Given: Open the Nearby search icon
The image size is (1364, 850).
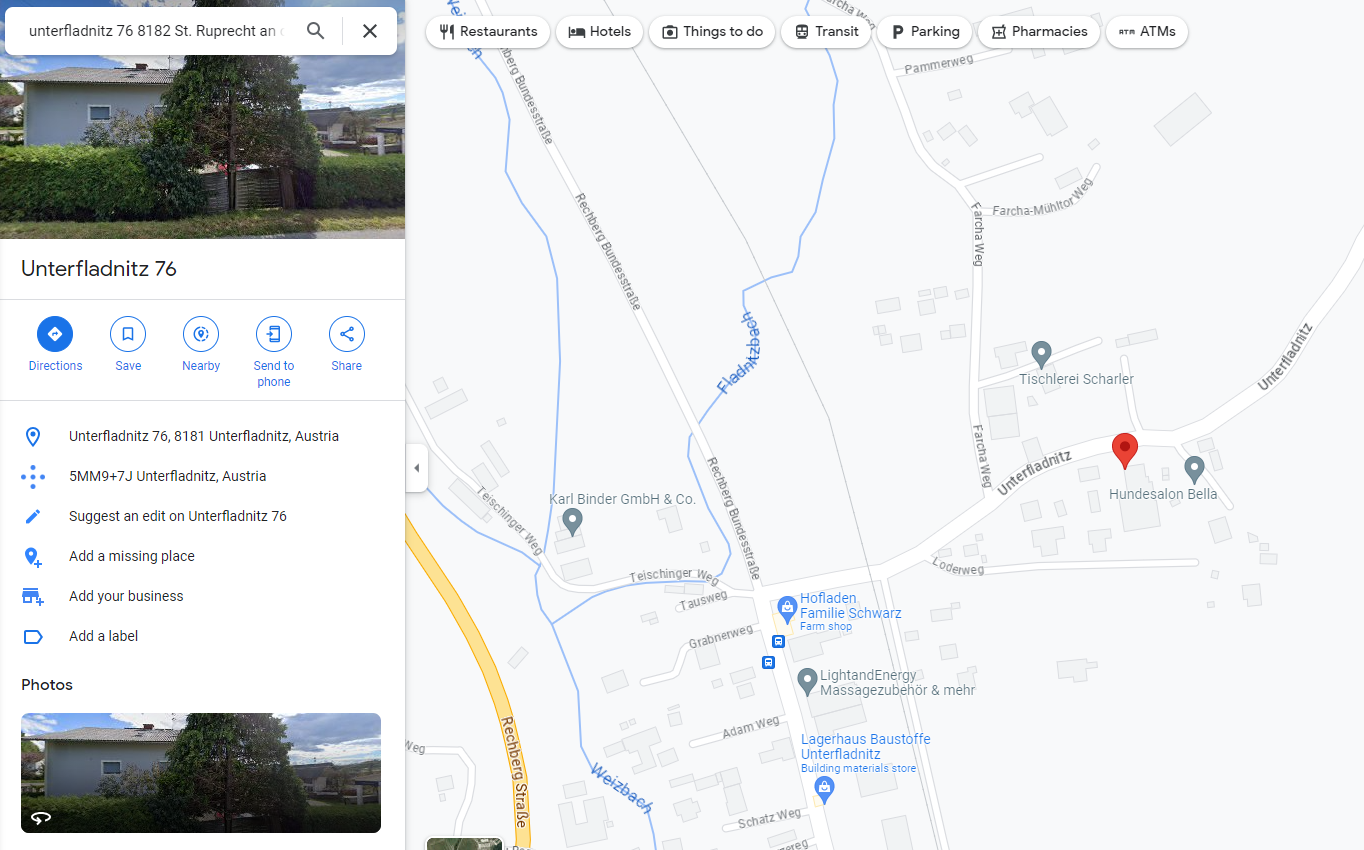Looking at the screenshot, I should 201,334.
